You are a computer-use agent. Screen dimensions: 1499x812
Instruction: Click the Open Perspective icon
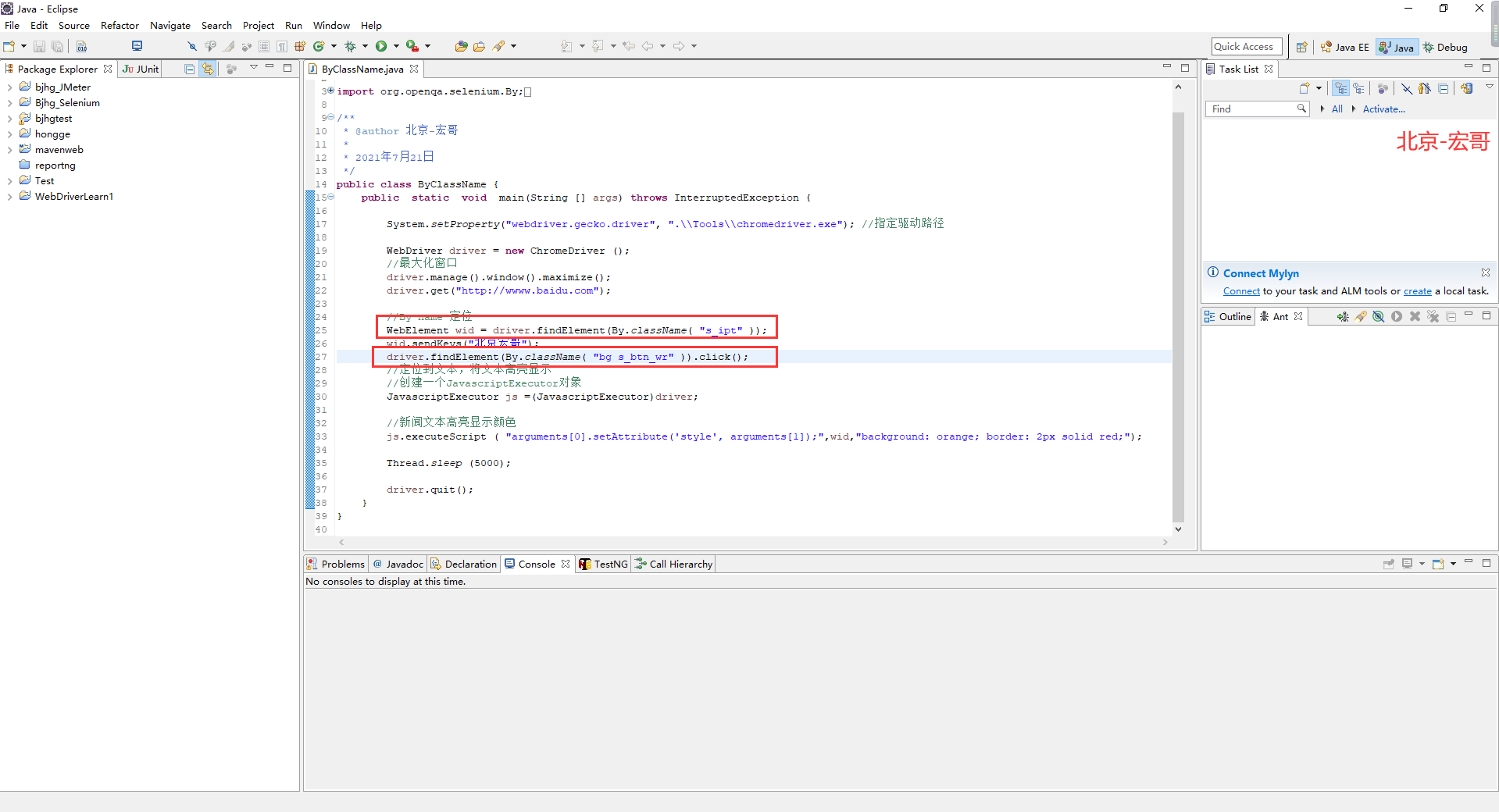tap(1301, 47)
